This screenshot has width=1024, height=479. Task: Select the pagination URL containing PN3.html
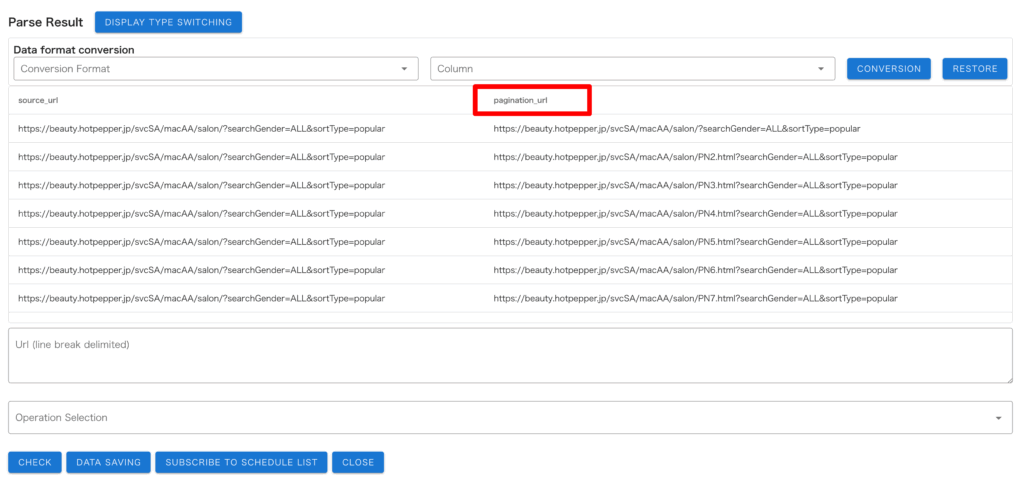tap(696, 185)
